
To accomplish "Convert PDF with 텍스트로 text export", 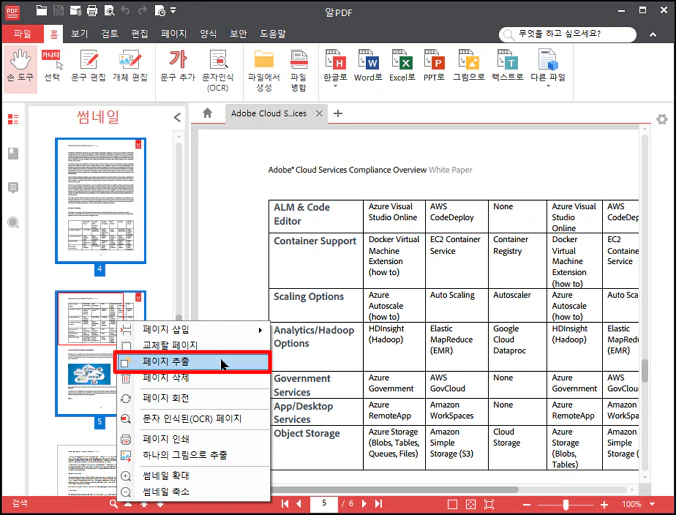I will [x=507, y=66].
